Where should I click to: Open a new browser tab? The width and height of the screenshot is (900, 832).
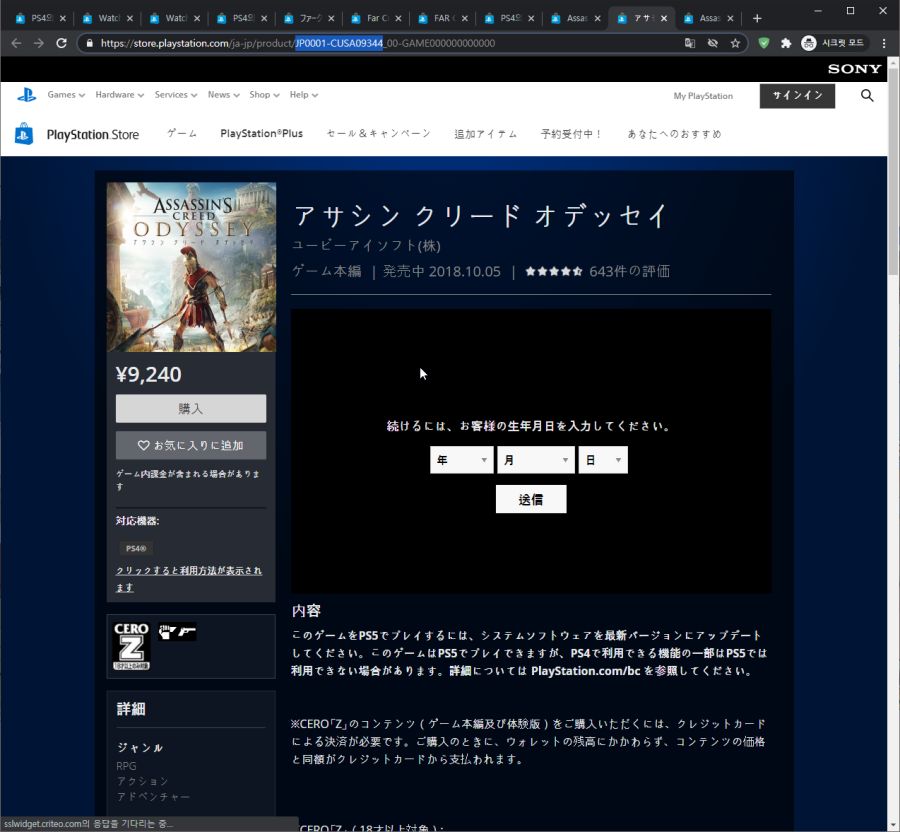[757, 18]
